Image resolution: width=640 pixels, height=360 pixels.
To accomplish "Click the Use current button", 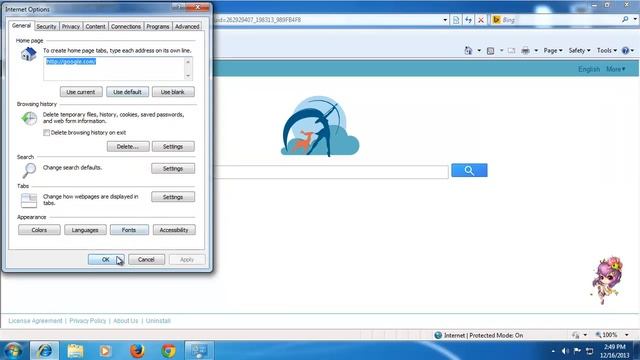I will [81, 92].
